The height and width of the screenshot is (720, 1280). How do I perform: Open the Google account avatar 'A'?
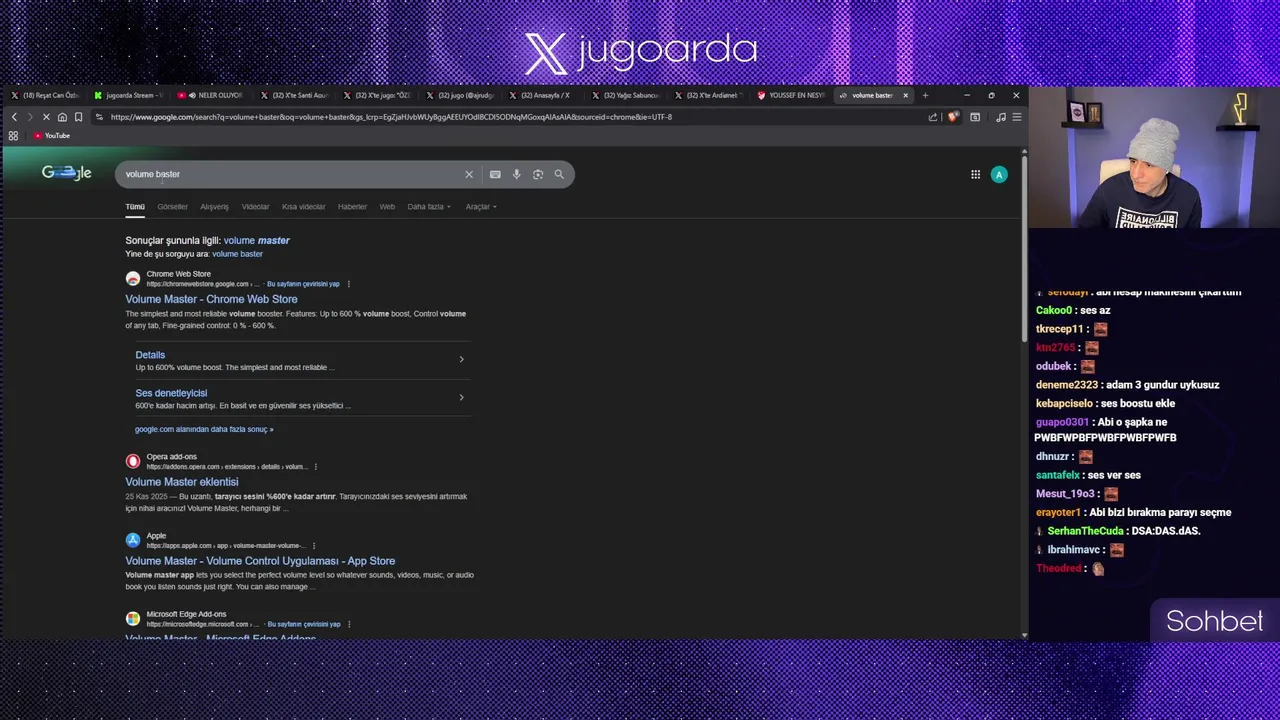pos(999,174)
